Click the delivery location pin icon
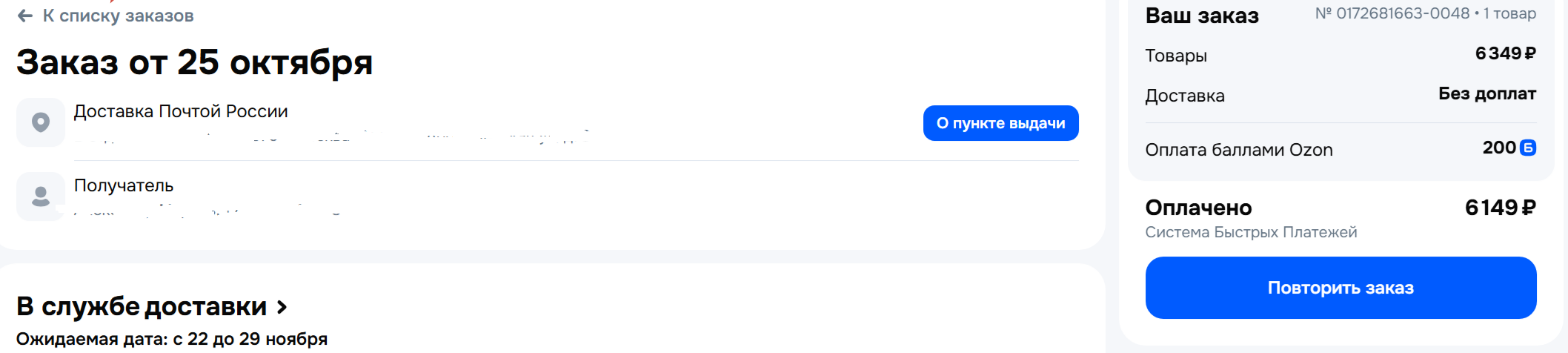The height and width of the screenshot is (353, 1568). (41, 122)
